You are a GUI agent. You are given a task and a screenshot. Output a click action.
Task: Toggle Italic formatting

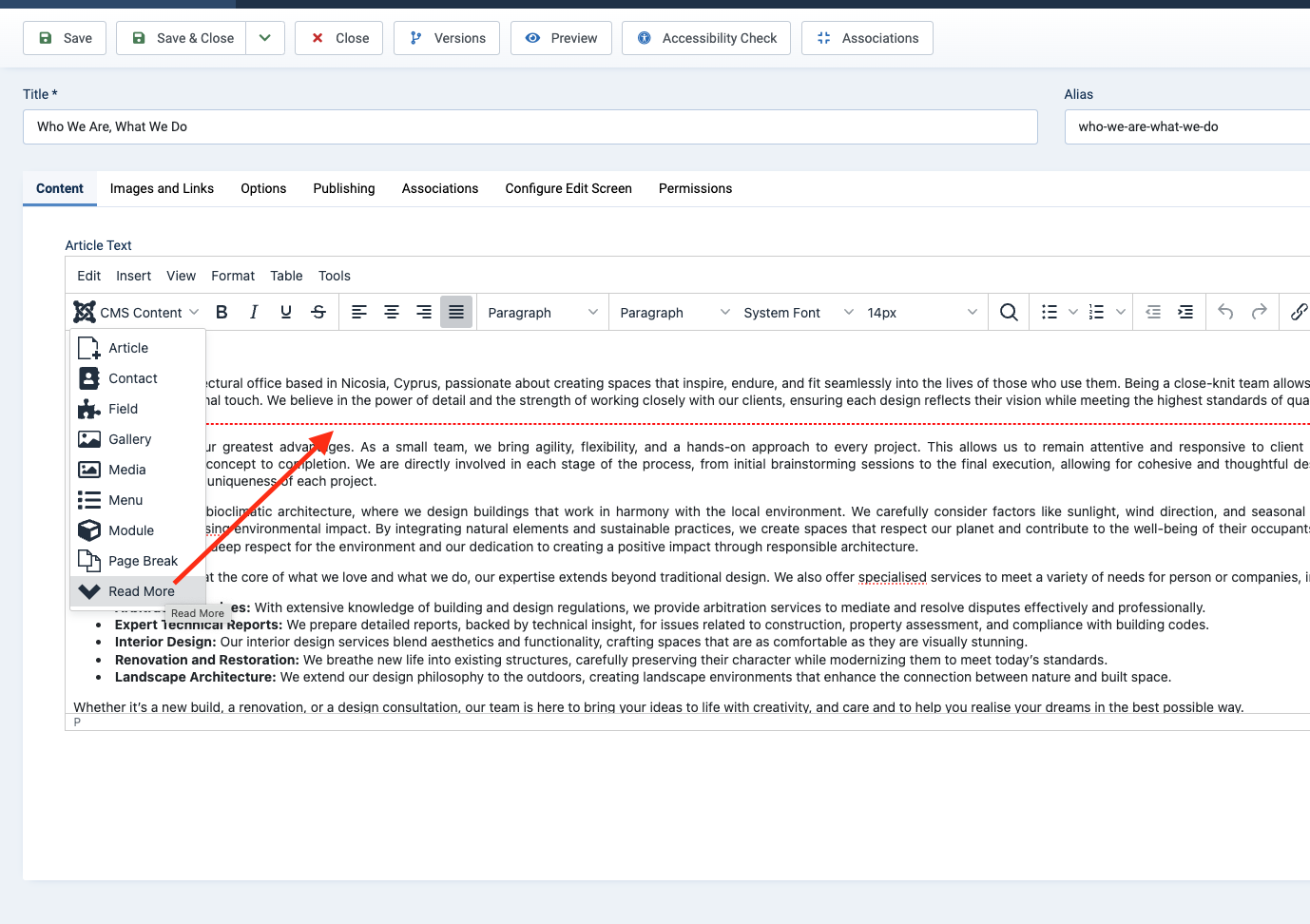pyautogui.click(x=254, y=312)
